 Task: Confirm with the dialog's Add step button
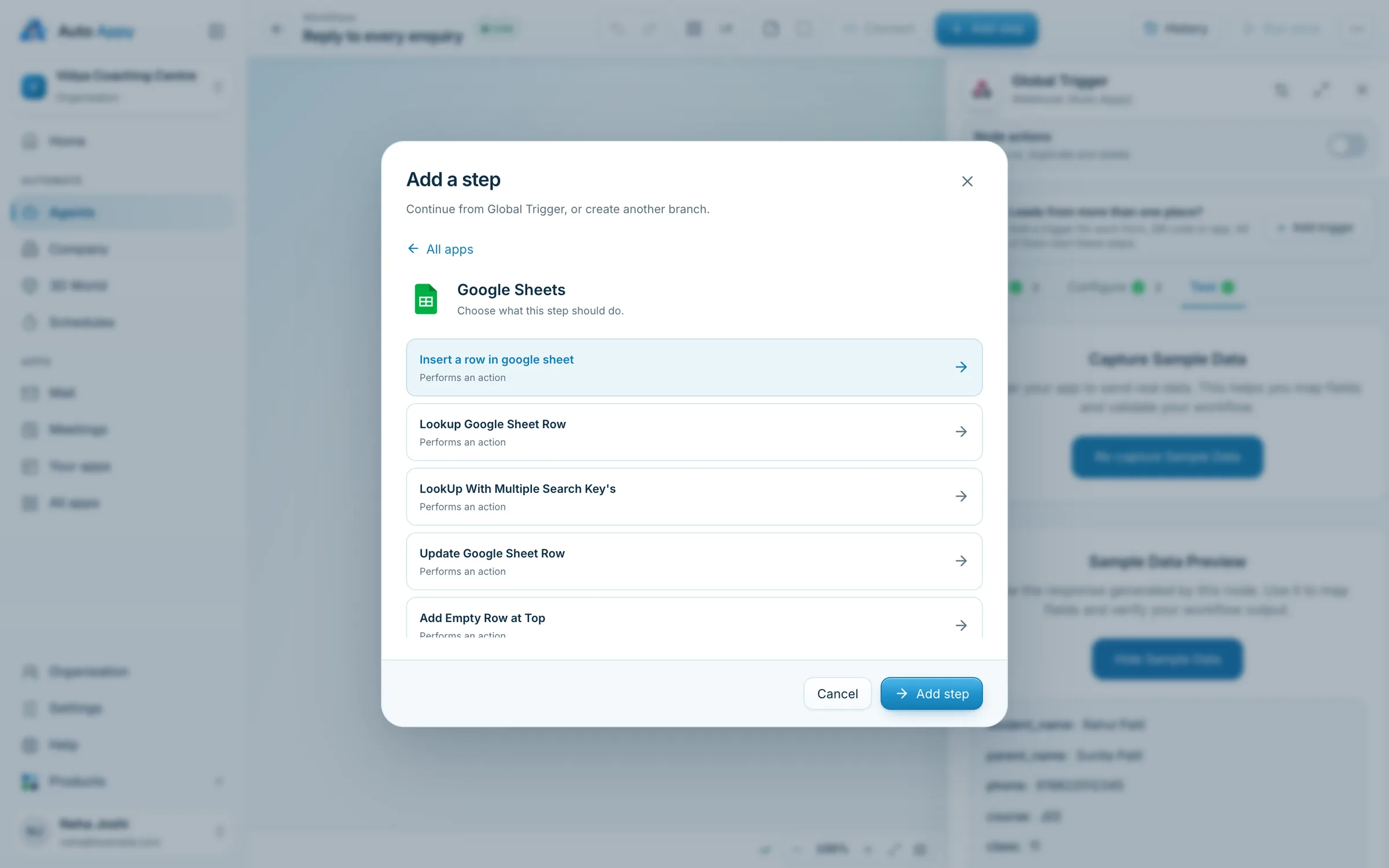[x=931, y=693]
